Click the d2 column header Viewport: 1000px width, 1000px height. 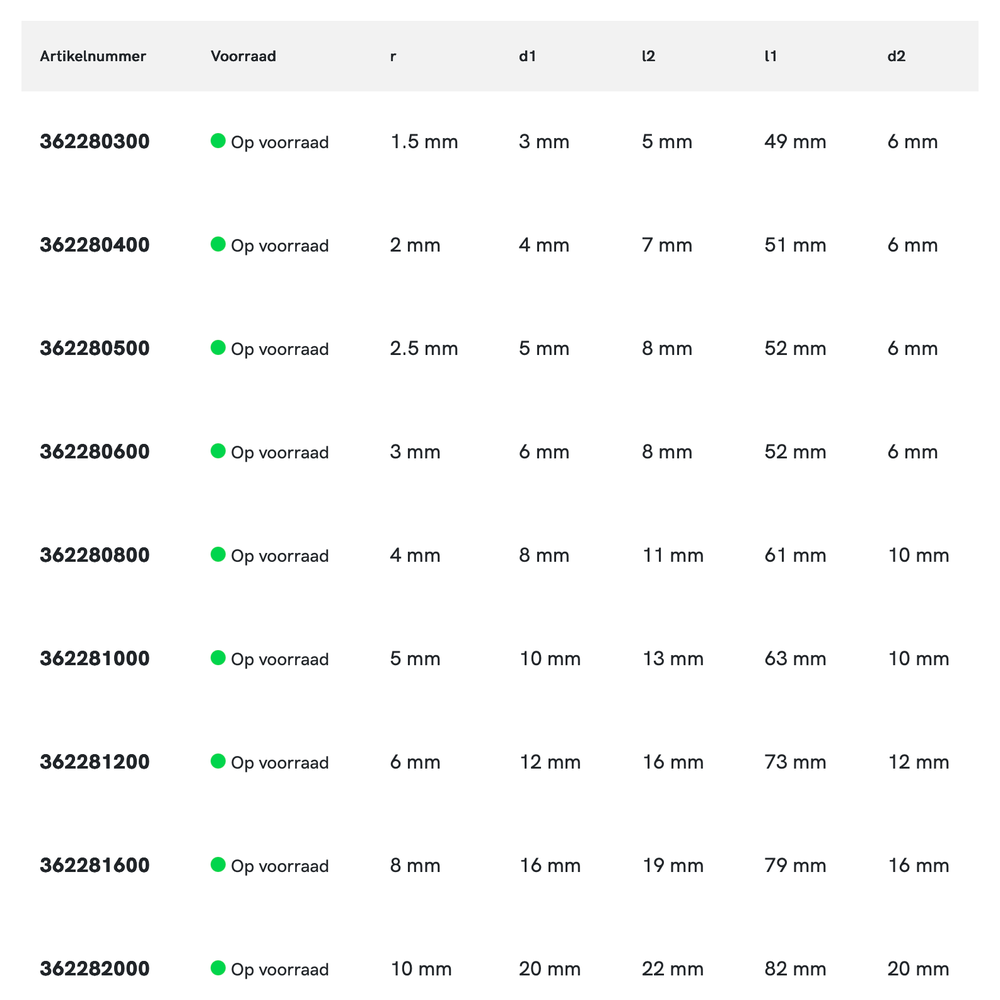point(896,56)
